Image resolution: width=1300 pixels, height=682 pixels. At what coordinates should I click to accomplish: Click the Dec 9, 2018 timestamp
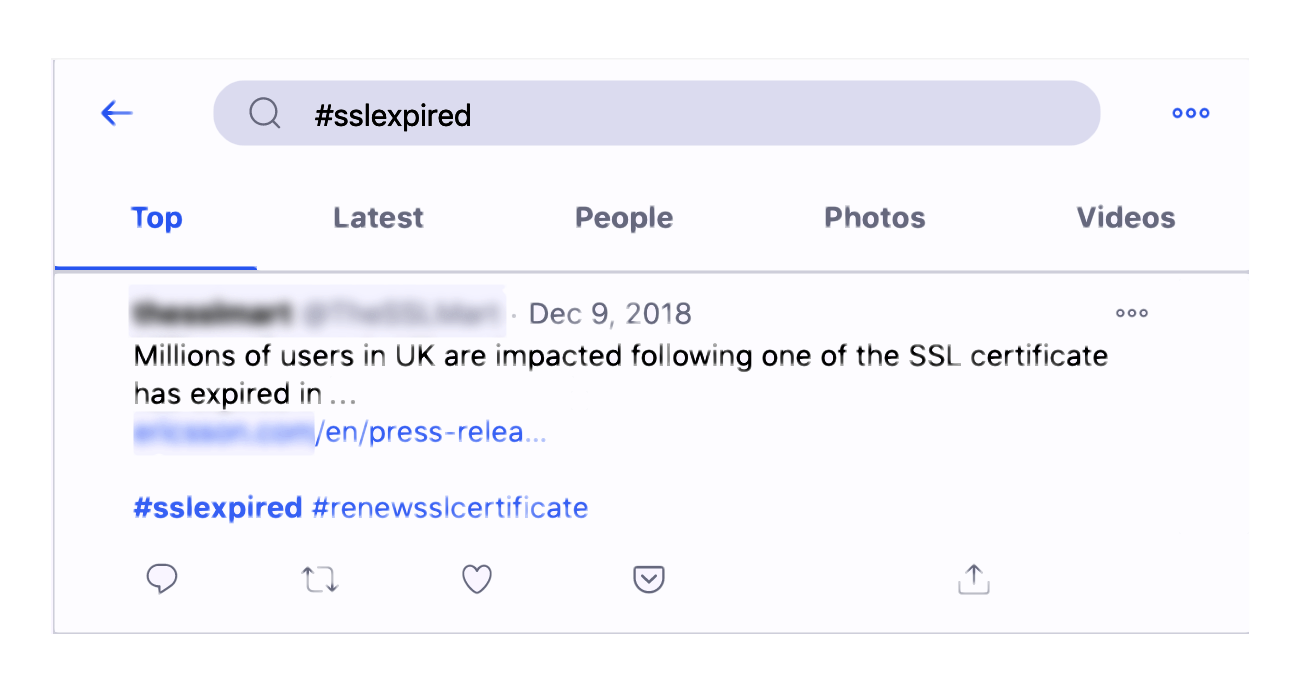click(x=610, y=314)
